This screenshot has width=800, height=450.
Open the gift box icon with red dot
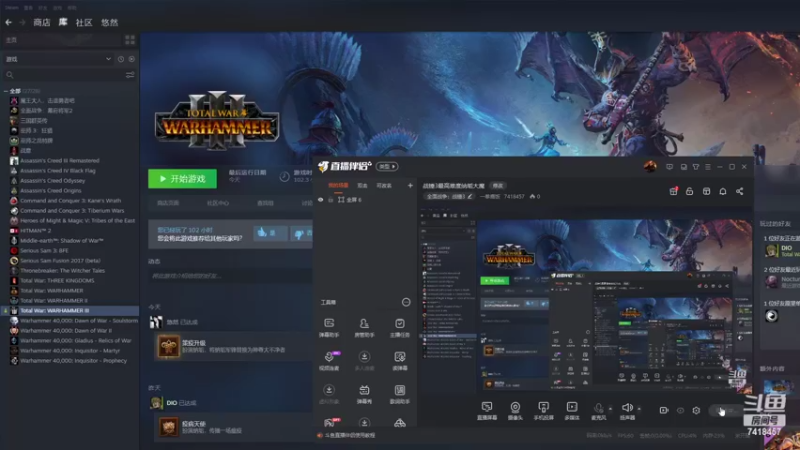[x=673, y=191]
